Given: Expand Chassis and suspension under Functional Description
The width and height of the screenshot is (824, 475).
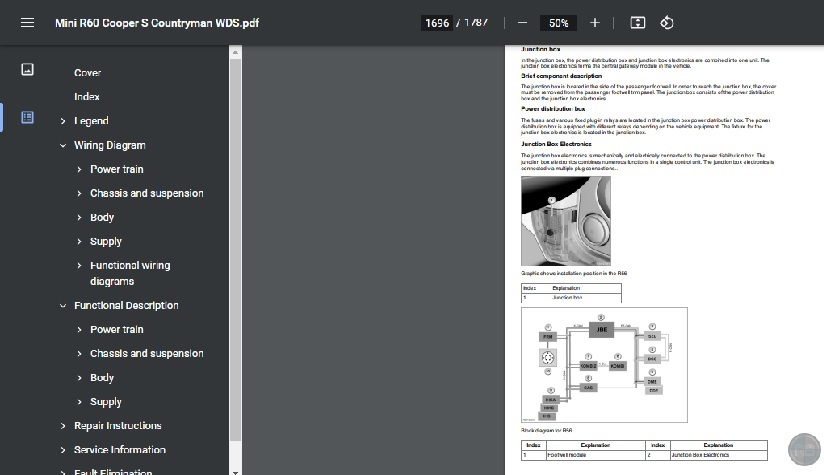Looking at the screenshot, I should 79,354.
